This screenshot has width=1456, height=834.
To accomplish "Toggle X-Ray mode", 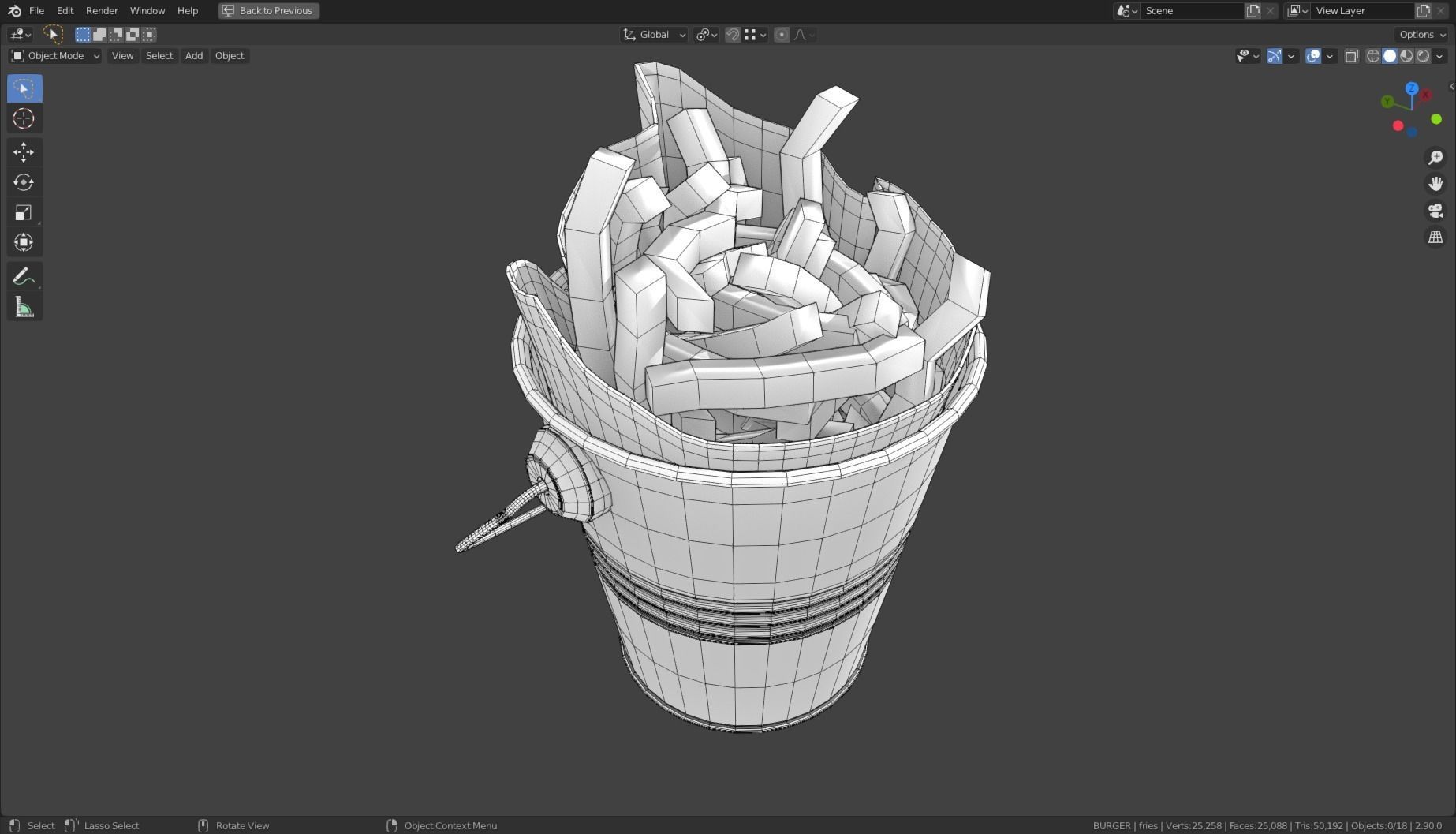I will coord(1352,56).
